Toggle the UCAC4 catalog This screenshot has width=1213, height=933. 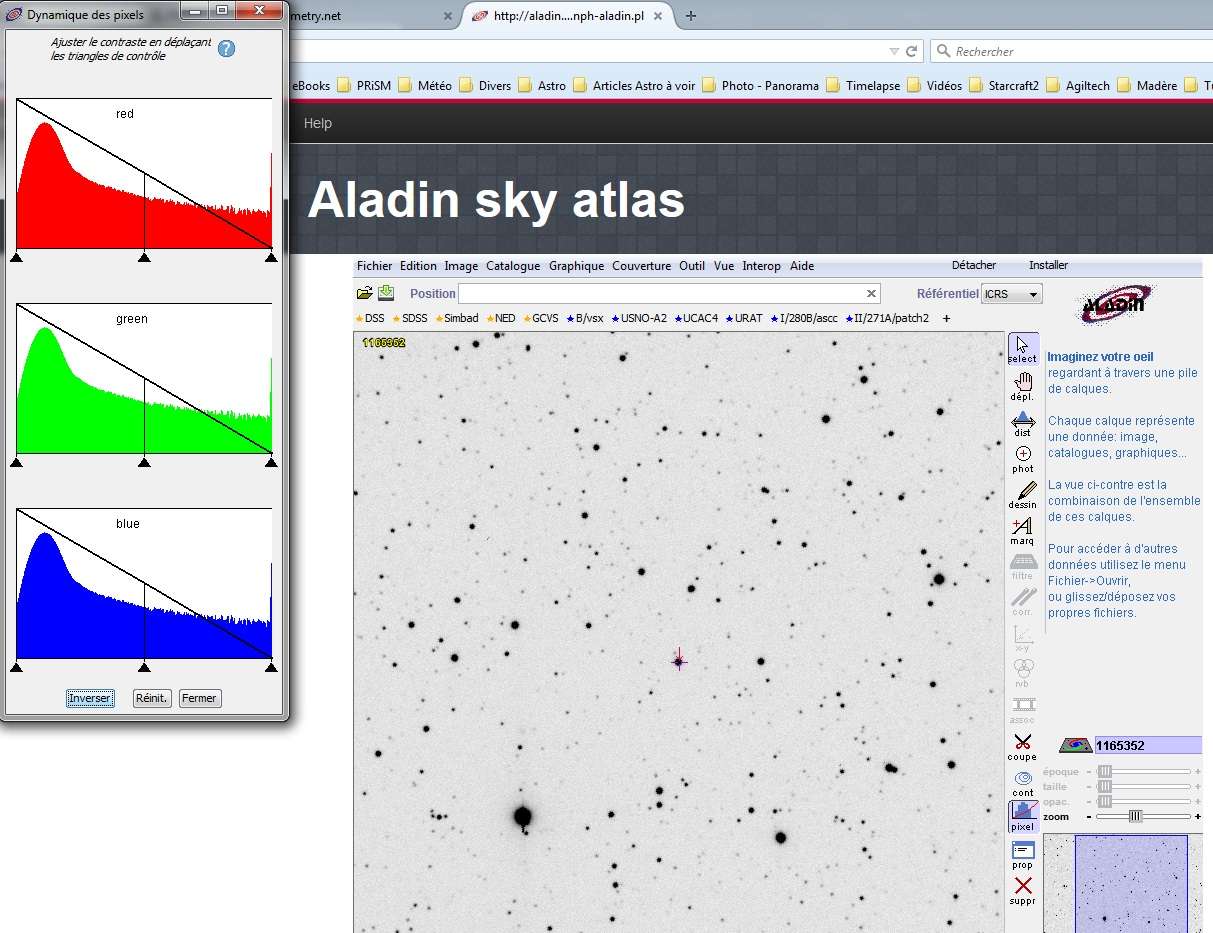697,318
